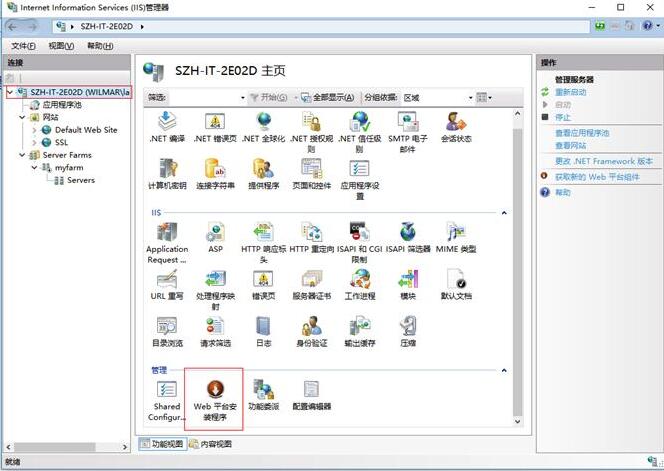Open 服务器证书 feature
The width and height of the screenshot is (664, 471).
(311, 285)
